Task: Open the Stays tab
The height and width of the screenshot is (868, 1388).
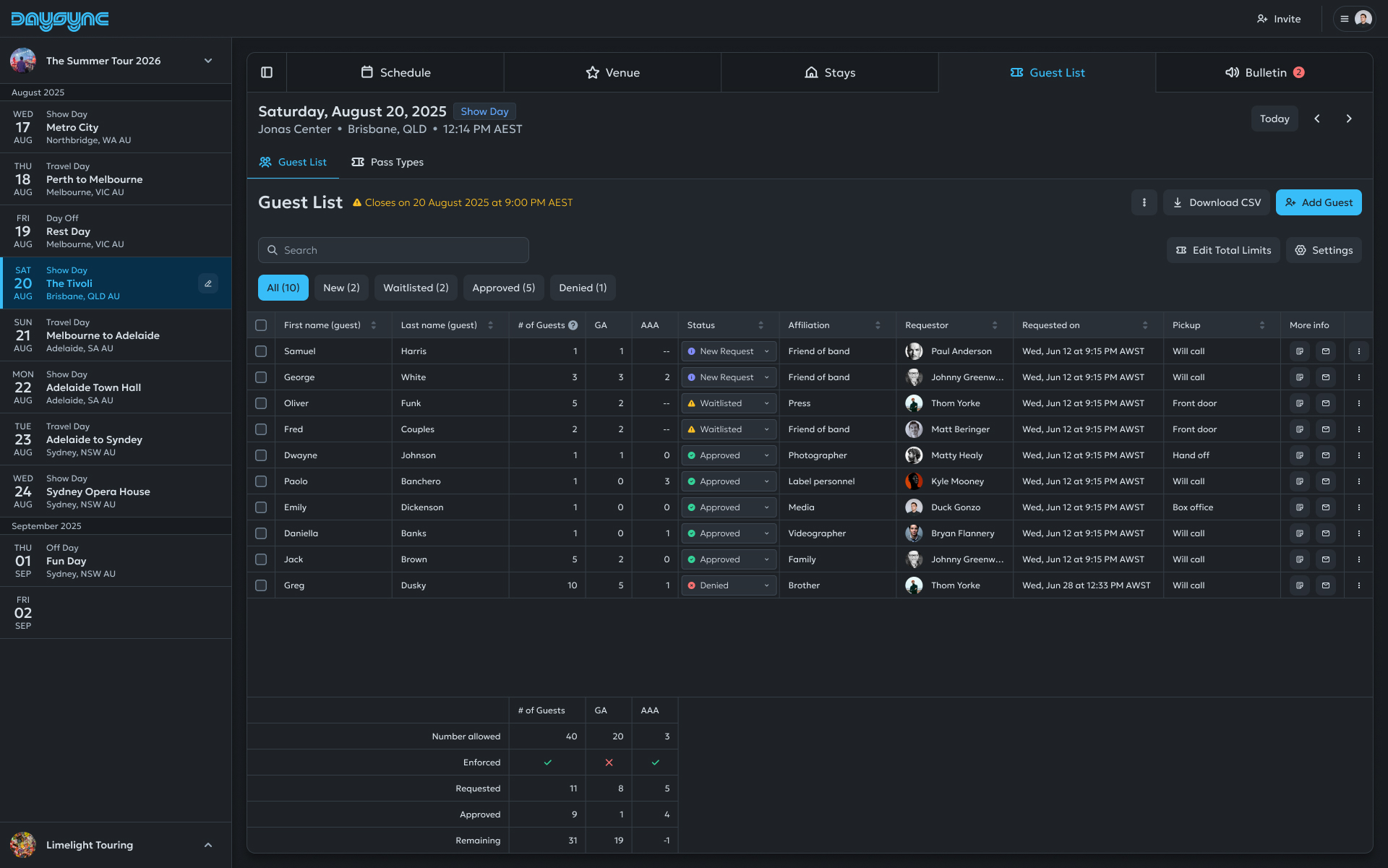Action: pyautogui.click(x=829, y=72)
